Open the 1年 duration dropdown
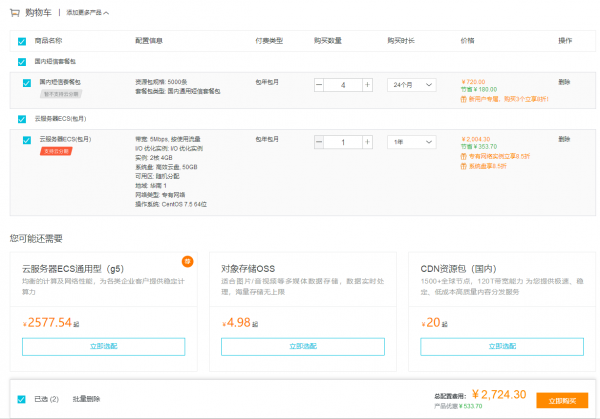The image size is (600, 419). (412, 142)
